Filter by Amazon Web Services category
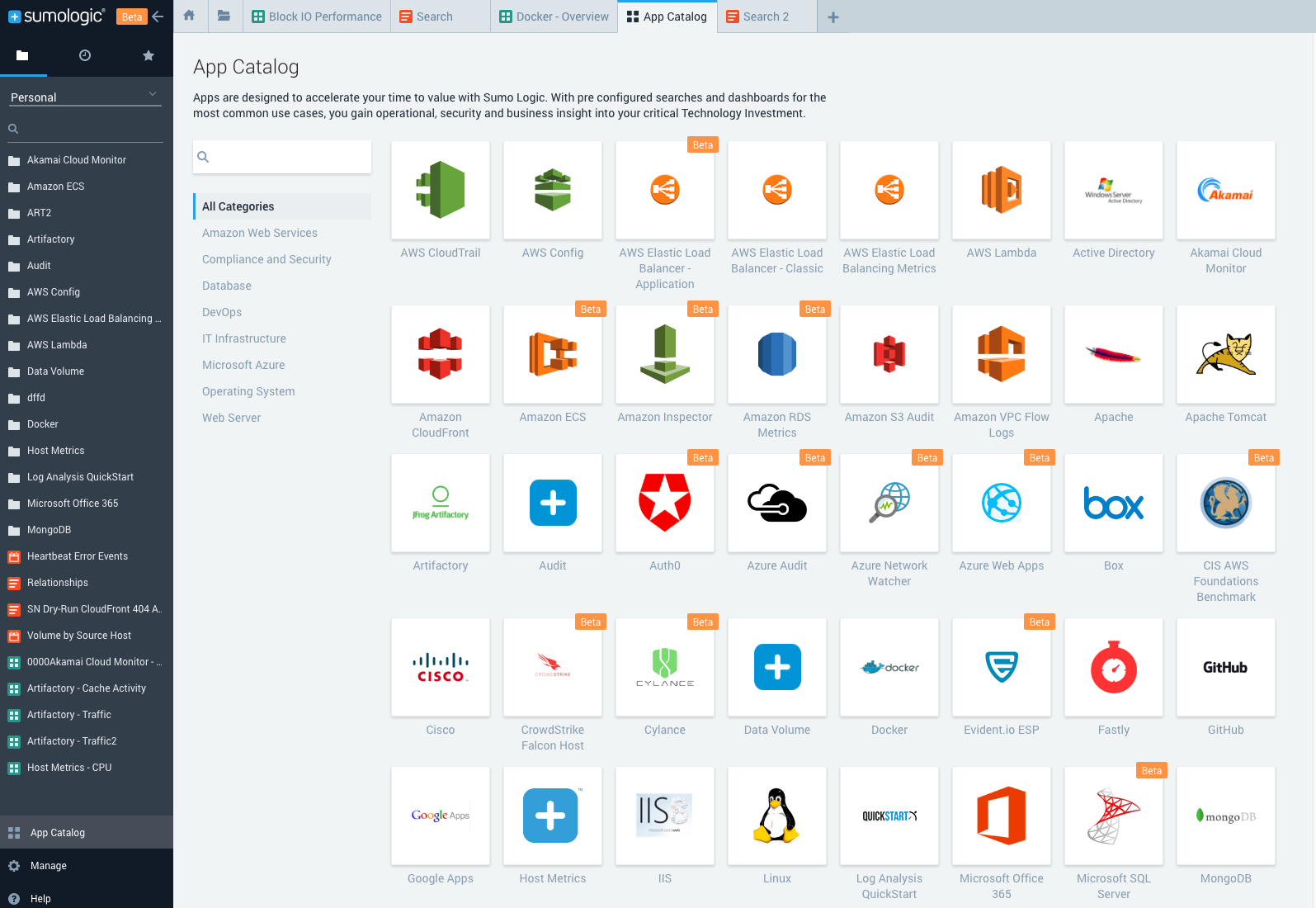The image size is (1316, 908). (x=259, y=233)
